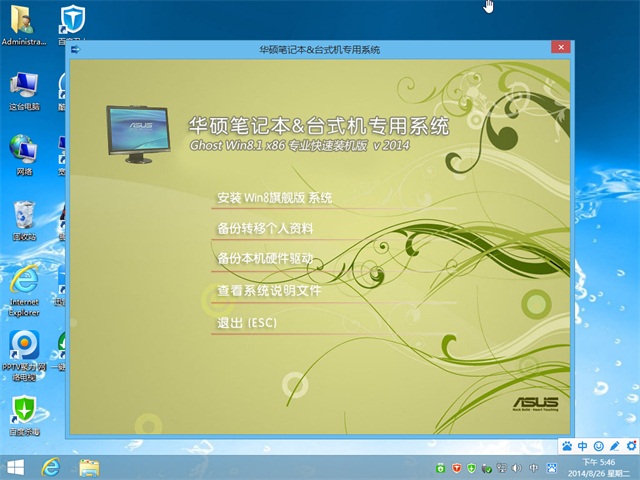Launch the PPTV desktop shortcut
The height and width of the screenshot is (480, 640).
click(23, 350)
